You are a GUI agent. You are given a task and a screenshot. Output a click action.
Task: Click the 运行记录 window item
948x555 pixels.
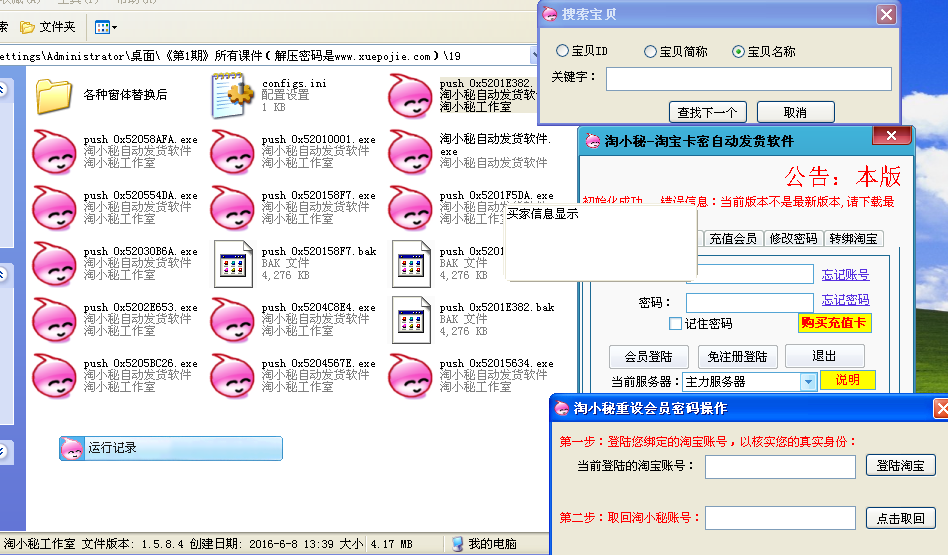[170, 449]
